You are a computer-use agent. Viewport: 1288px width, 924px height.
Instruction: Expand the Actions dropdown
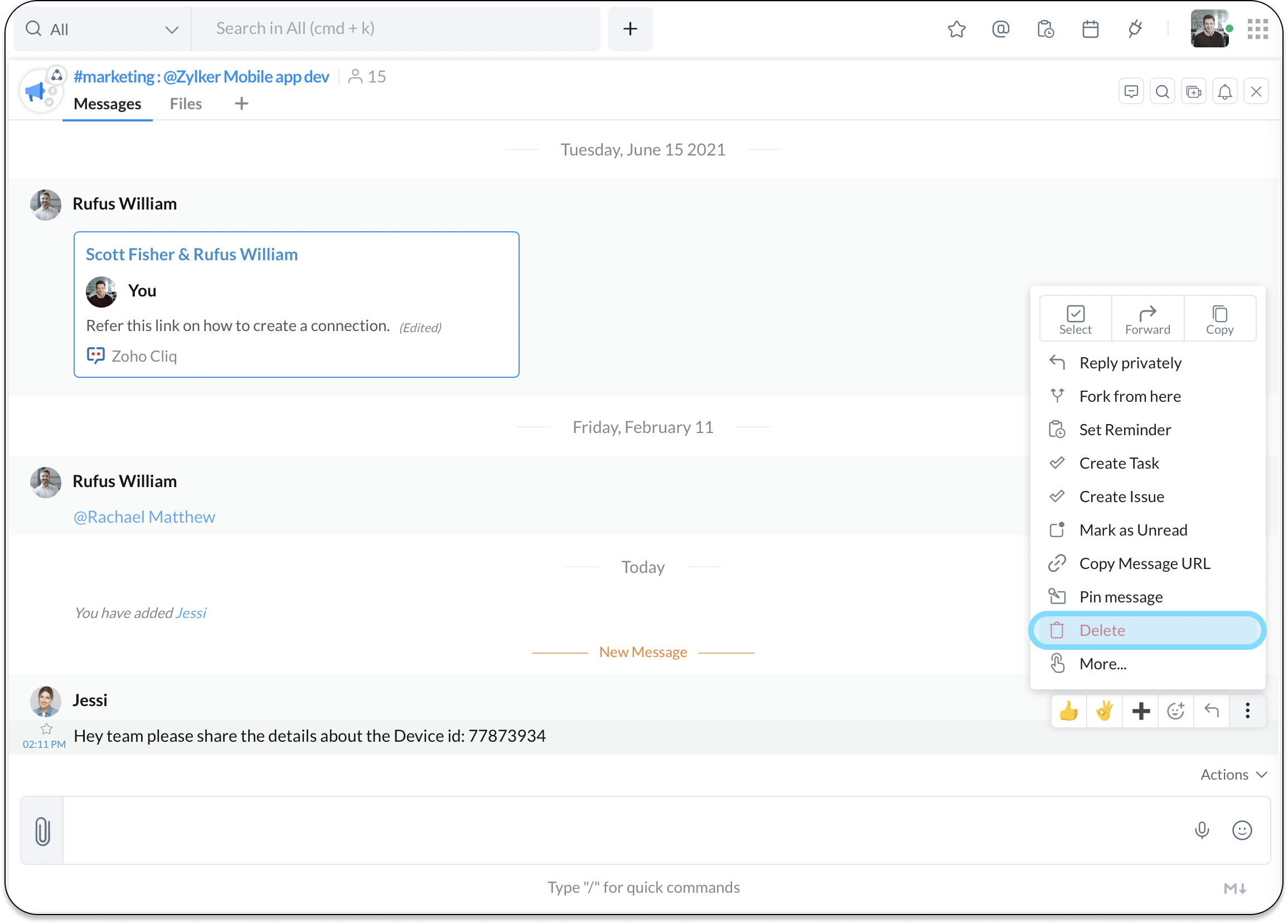click(x=1233, y=775)
